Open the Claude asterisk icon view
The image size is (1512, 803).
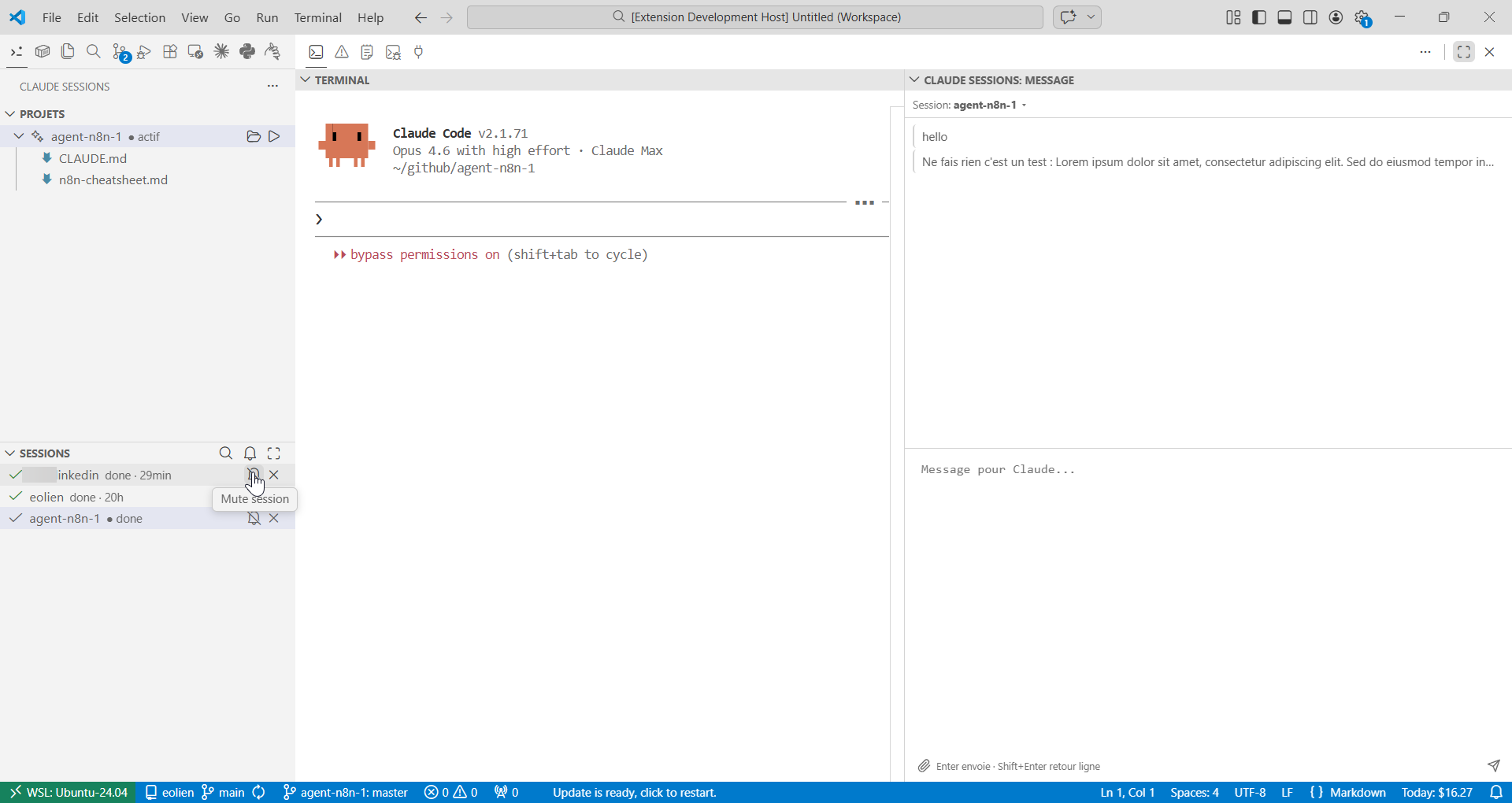point(221,52)
